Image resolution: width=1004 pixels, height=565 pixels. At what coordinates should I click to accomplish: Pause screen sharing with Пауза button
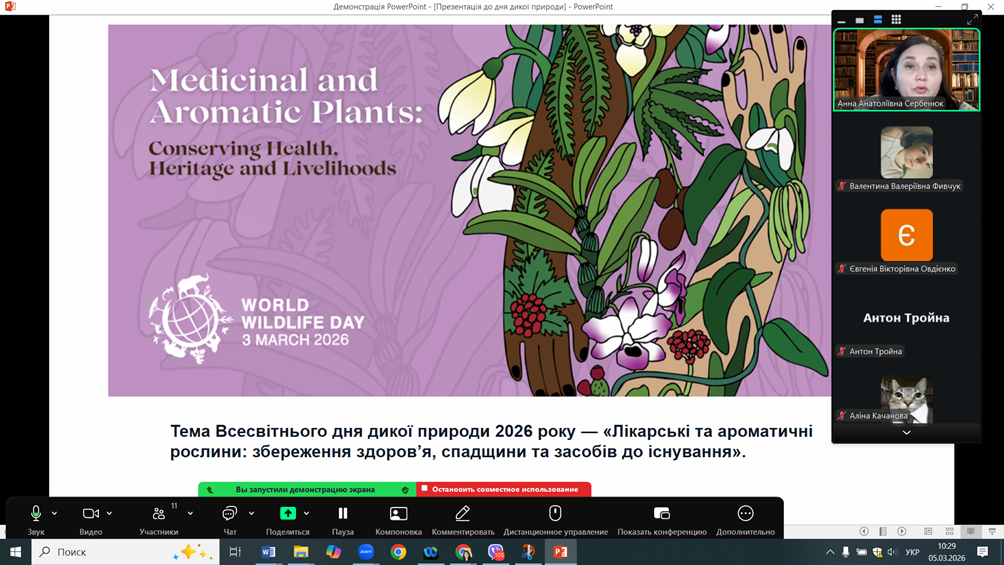click(x=342, y=514)
